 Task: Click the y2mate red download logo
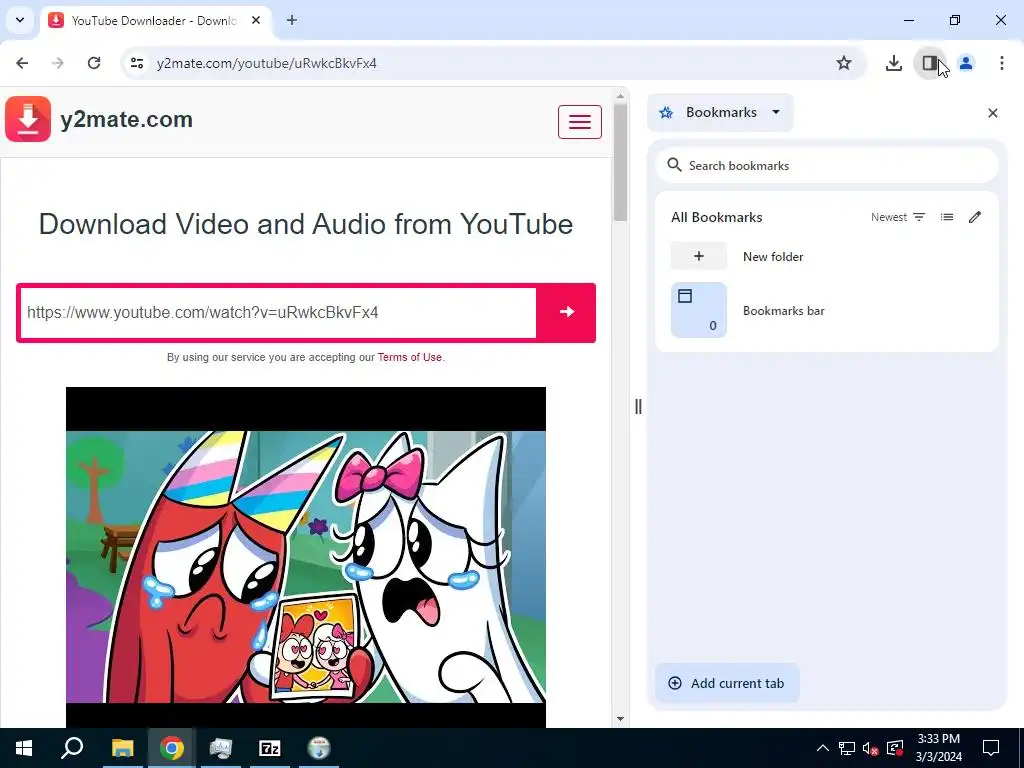point(28,119)
